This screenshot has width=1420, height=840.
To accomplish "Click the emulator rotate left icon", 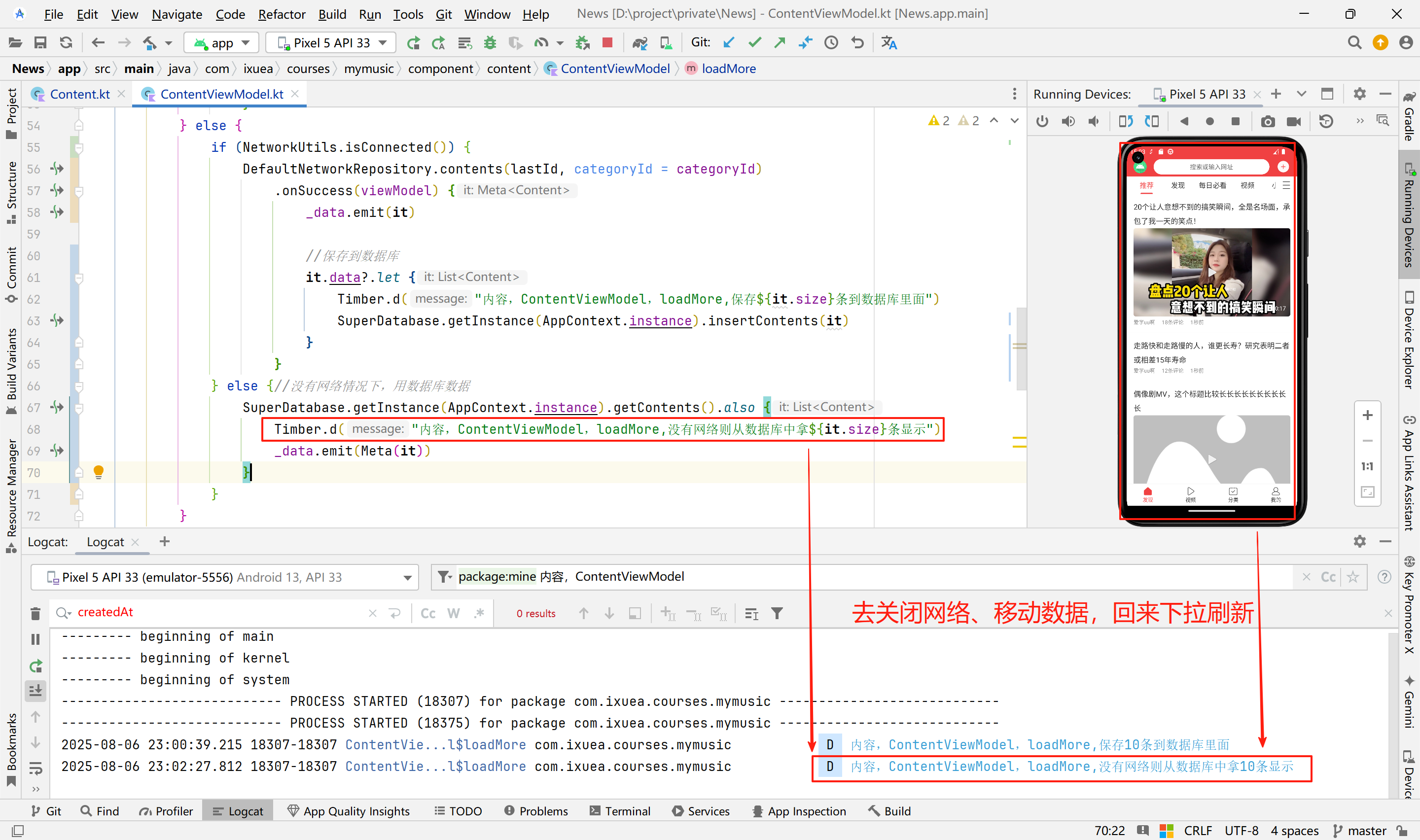I will [x=1125, y=121].
